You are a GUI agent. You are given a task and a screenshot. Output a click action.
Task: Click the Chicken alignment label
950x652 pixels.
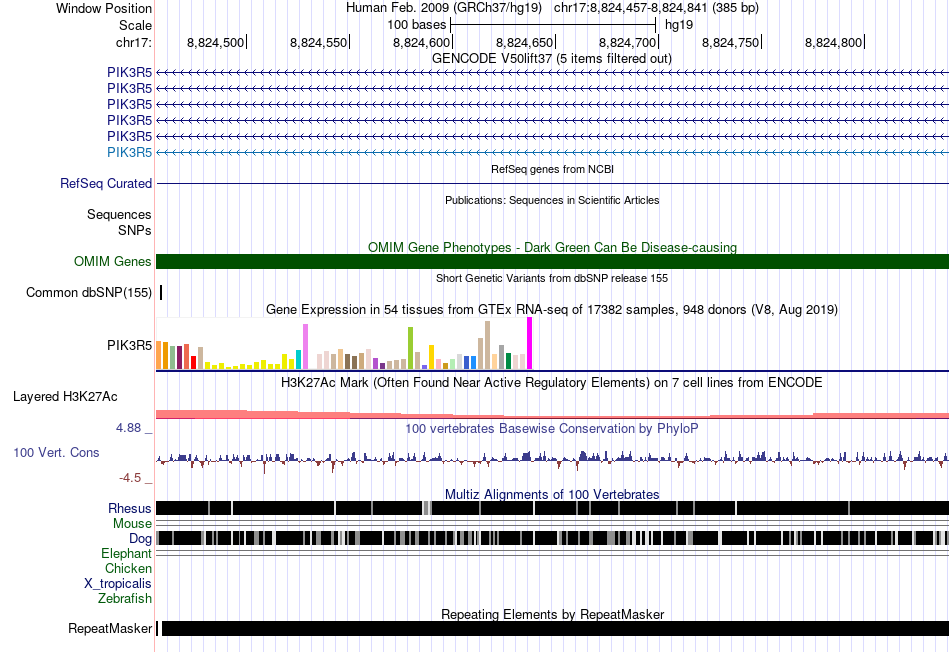pos(128,568)
